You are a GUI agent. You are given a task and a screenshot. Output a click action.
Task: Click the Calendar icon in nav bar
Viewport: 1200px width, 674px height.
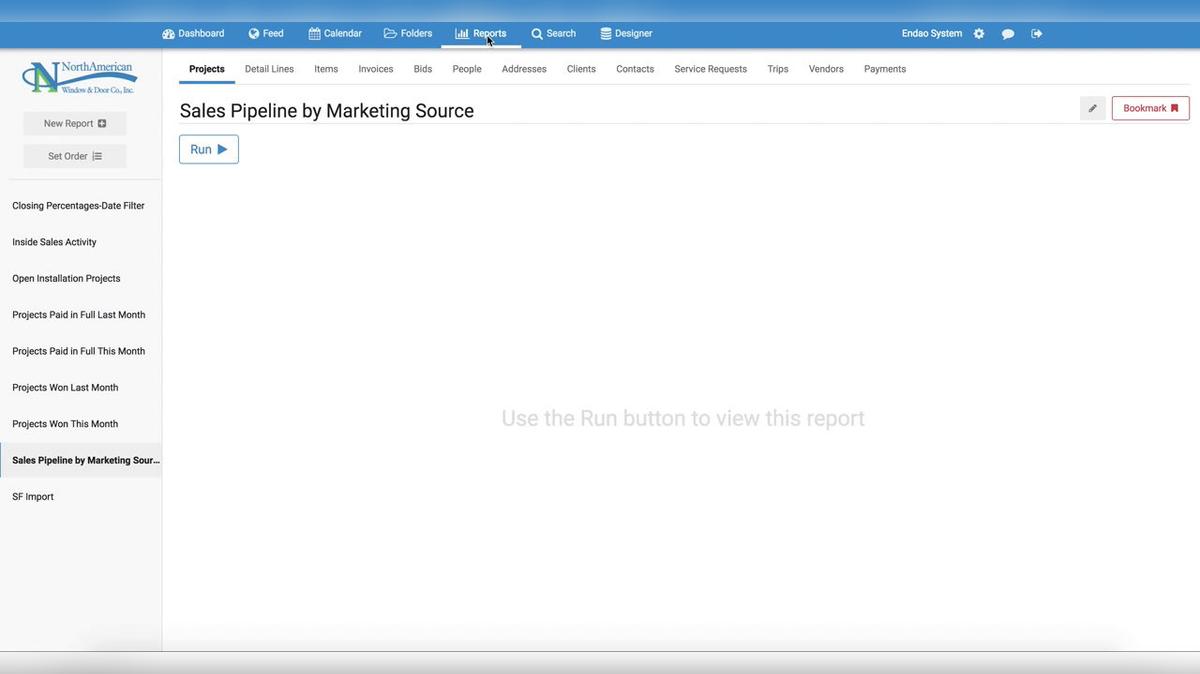coord(314,33)
